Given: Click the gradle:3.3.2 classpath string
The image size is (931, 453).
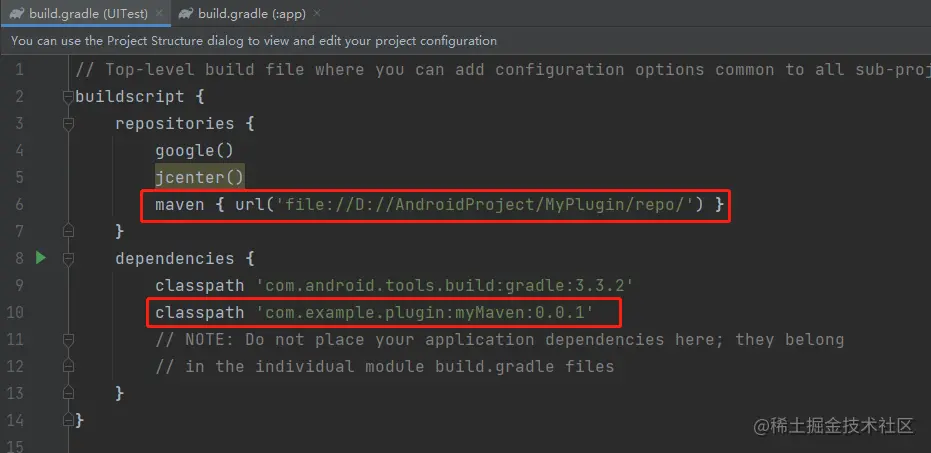Looking at the screenshot, I should coord(445,286).
